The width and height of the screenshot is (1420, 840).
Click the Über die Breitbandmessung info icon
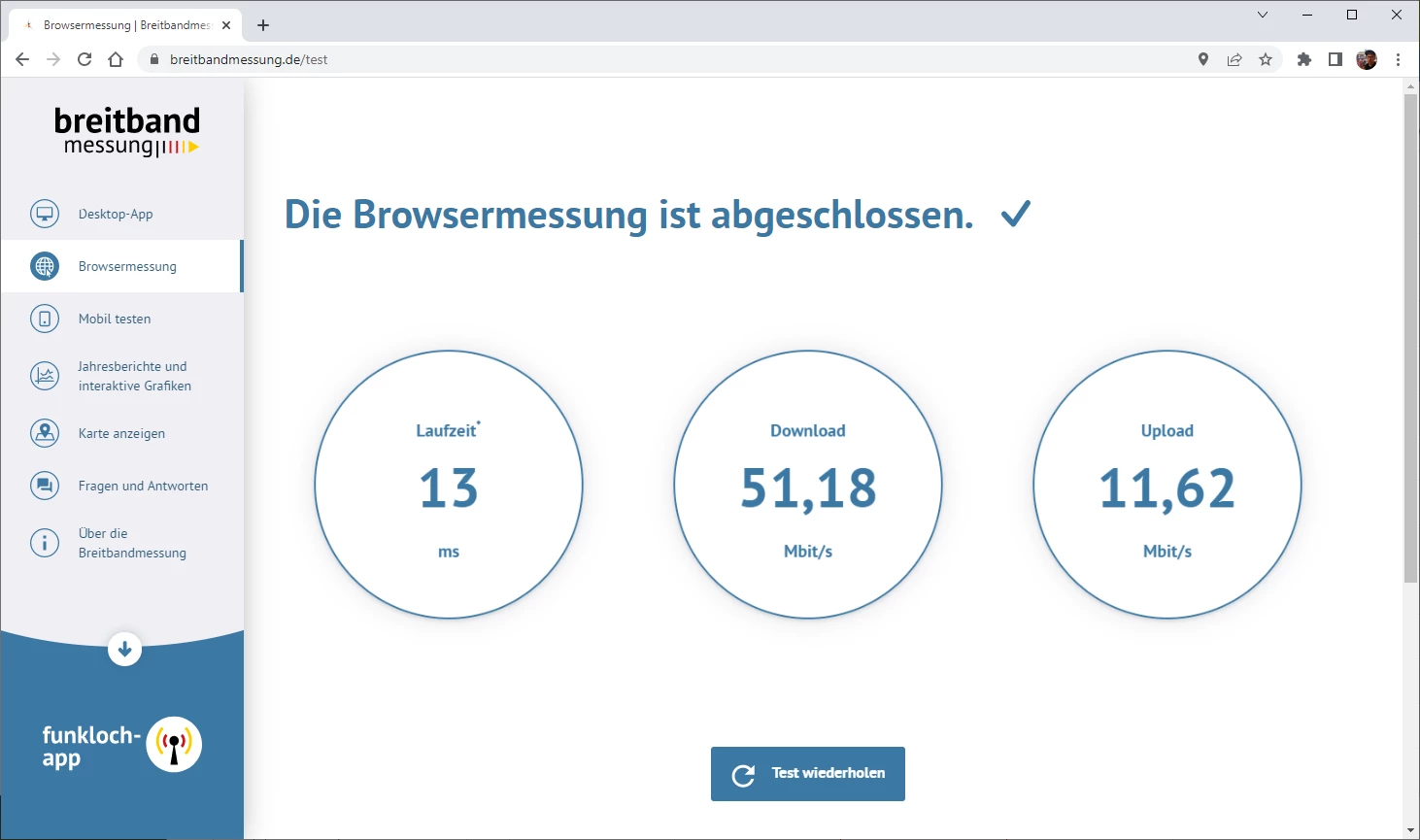tap(45, 543)
